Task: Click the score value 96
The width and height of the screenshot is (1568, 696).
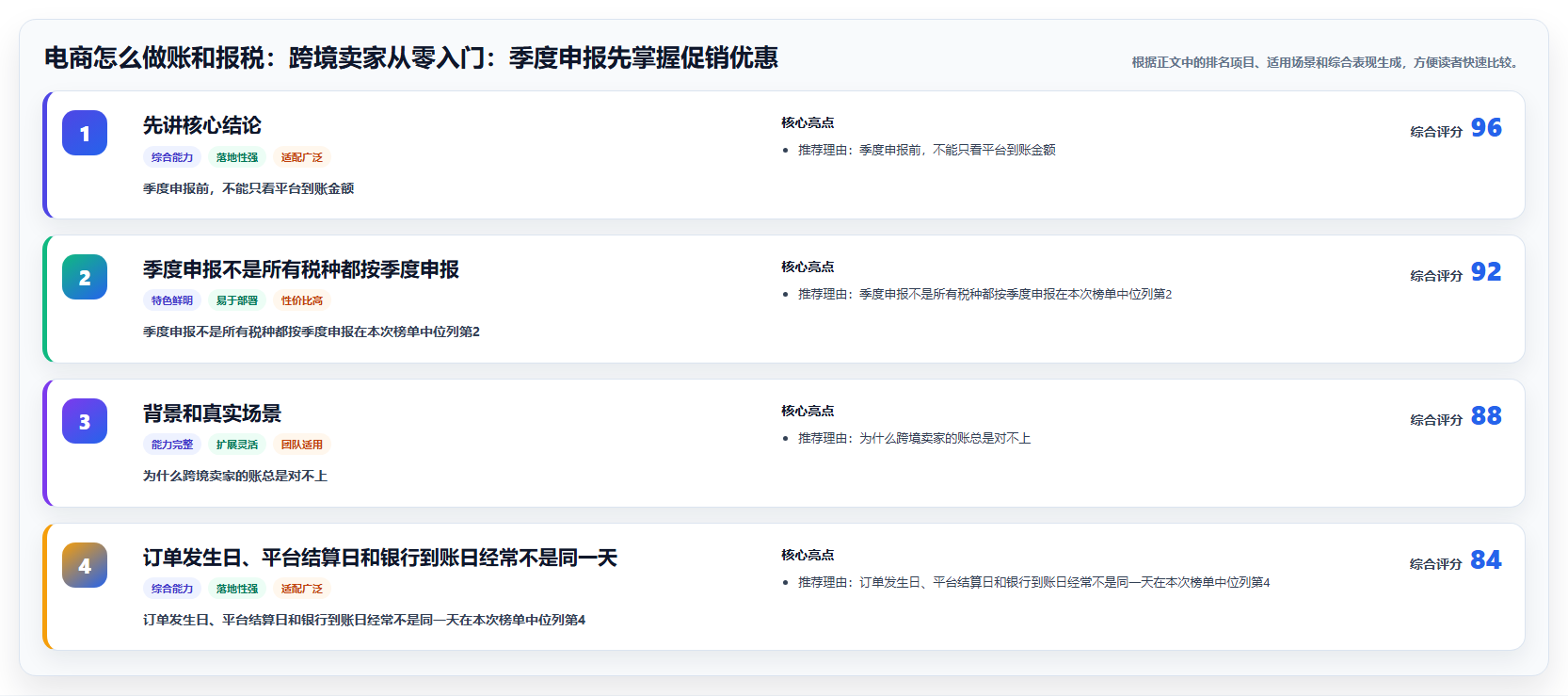Action: coord(1486,127)
